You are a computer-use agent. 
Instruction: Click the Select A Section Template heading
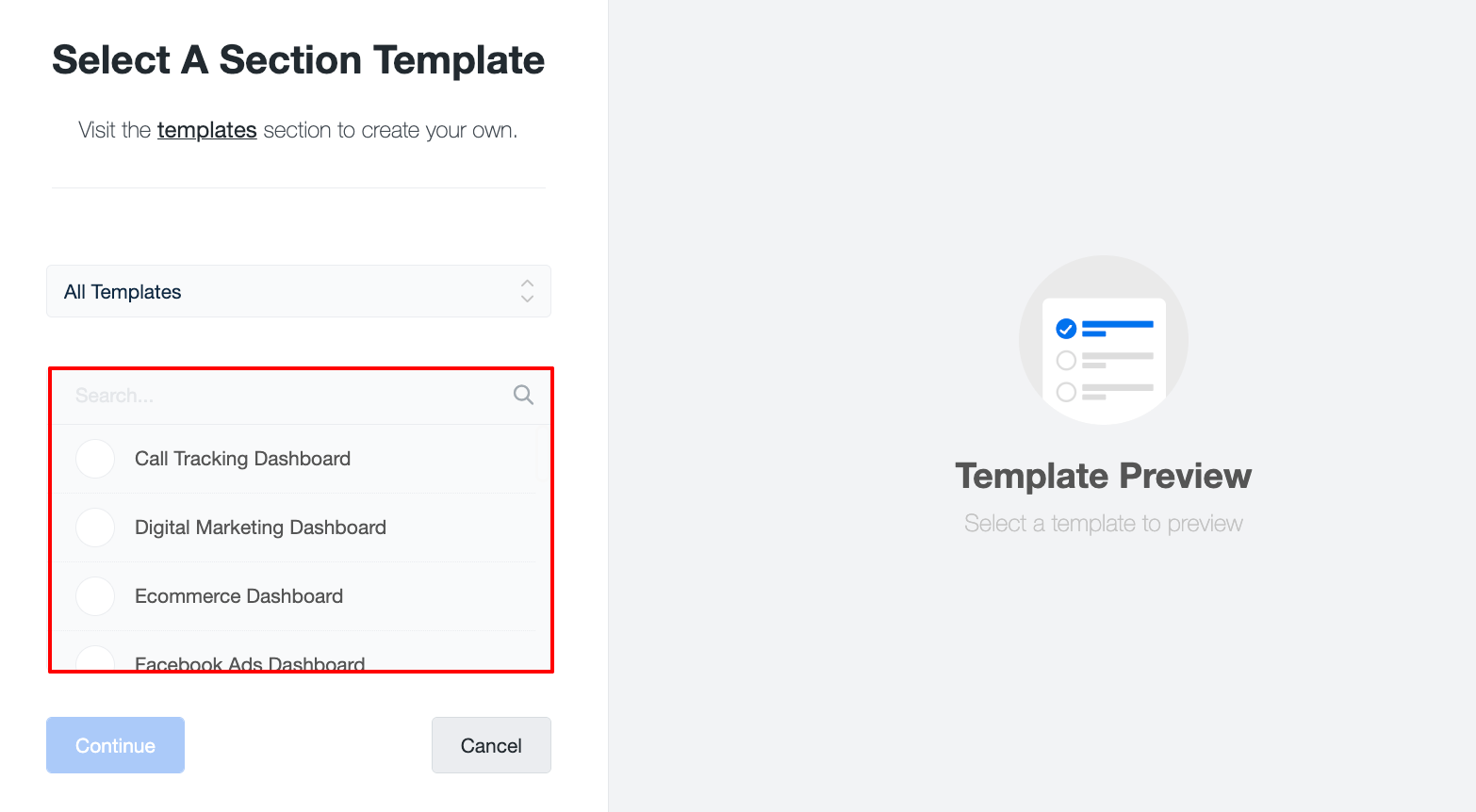[x=299, y=59]
